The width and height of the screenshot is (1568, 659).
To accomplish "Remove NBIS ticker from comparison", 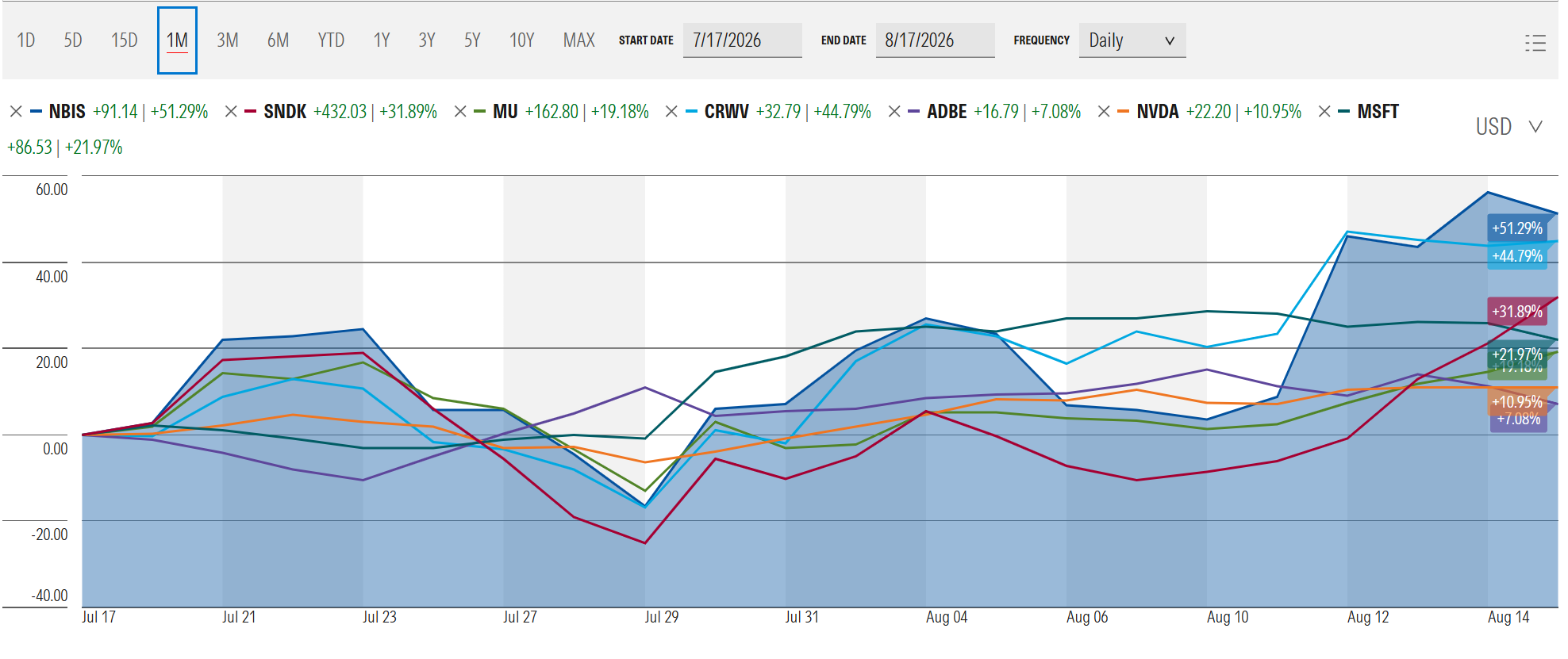I will pyautogui.click(x=16, y=112).
